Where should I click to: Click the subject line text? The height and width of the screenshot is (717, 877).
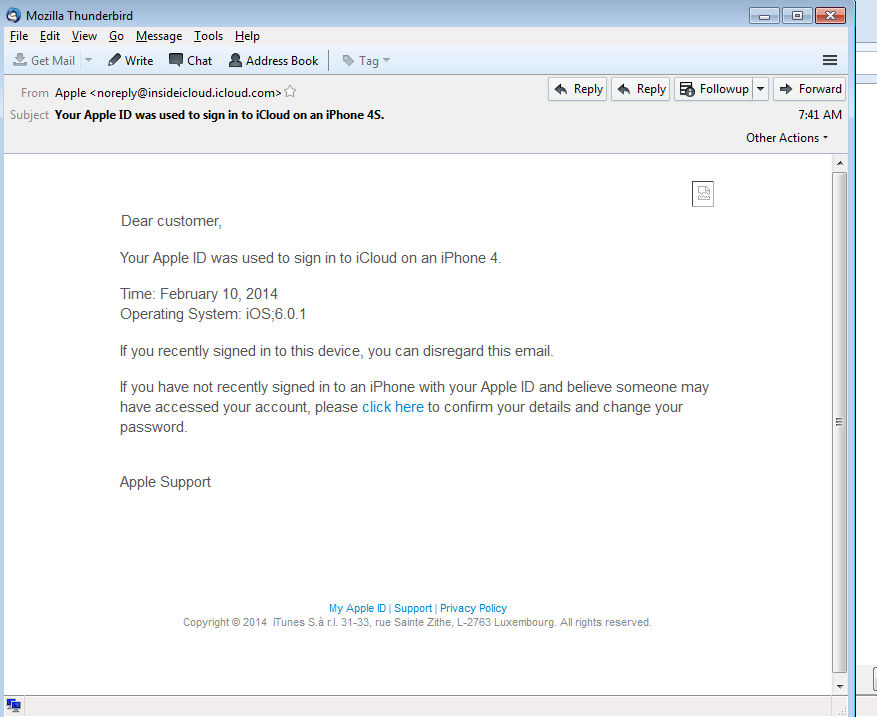(x=219, y=115)
